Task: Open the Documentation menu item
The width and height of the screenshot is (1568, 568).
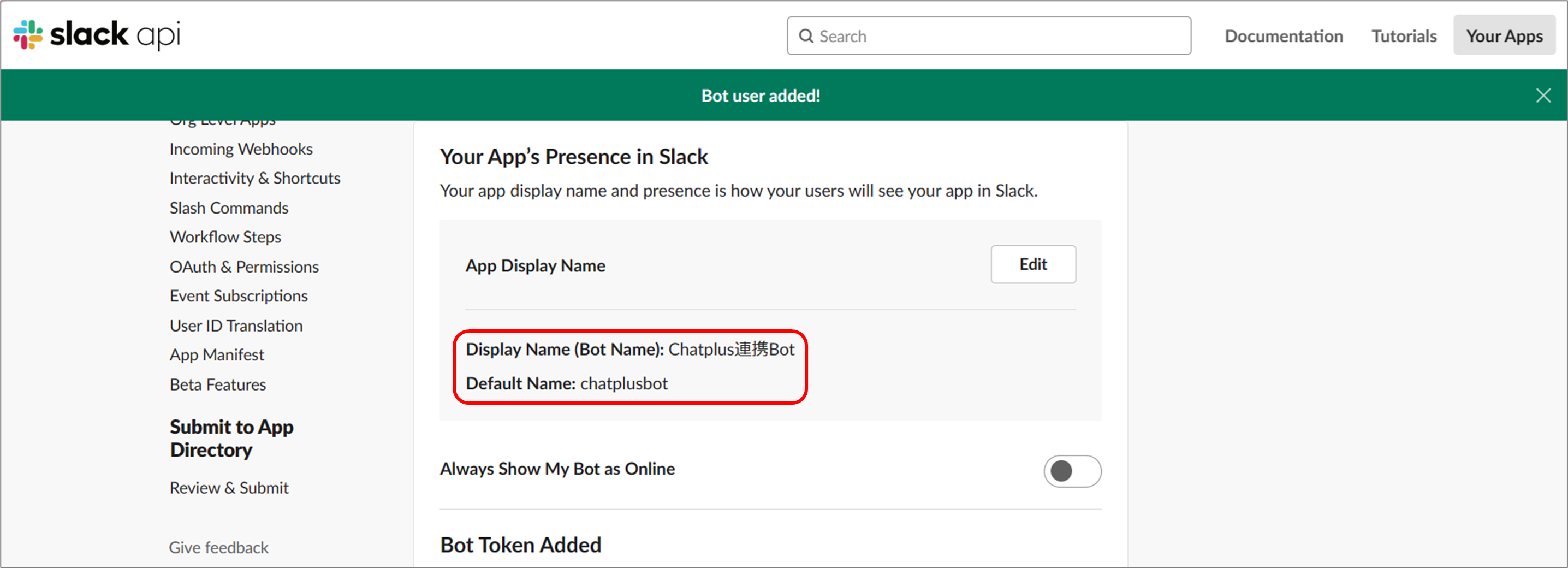Action: point(1284,36)
